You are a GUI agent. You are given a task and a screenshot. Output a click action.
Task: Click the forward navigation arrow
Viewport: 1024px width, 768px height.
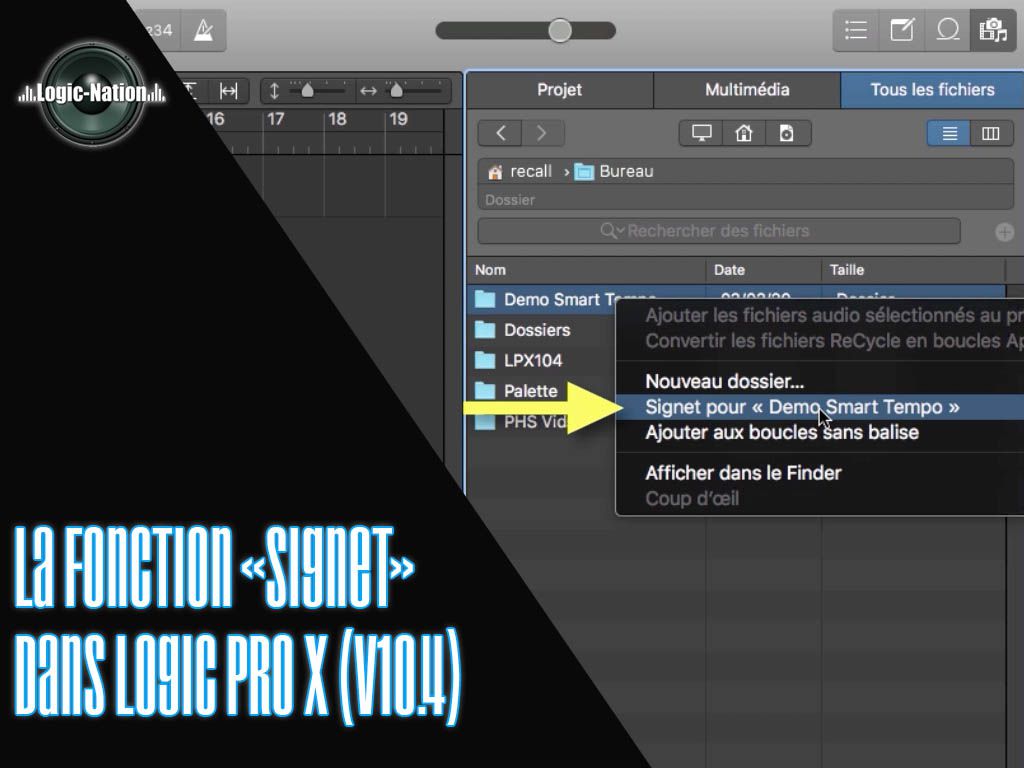tap(542, 133)
